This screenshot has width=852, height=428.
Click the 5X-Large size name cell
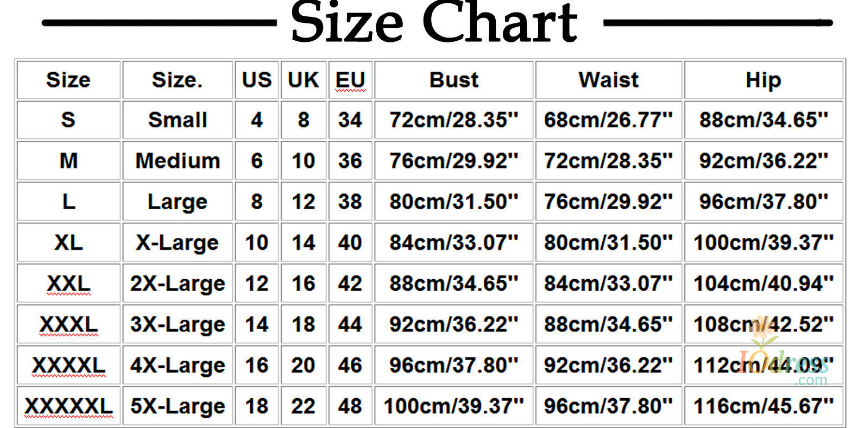click(177, 407)
